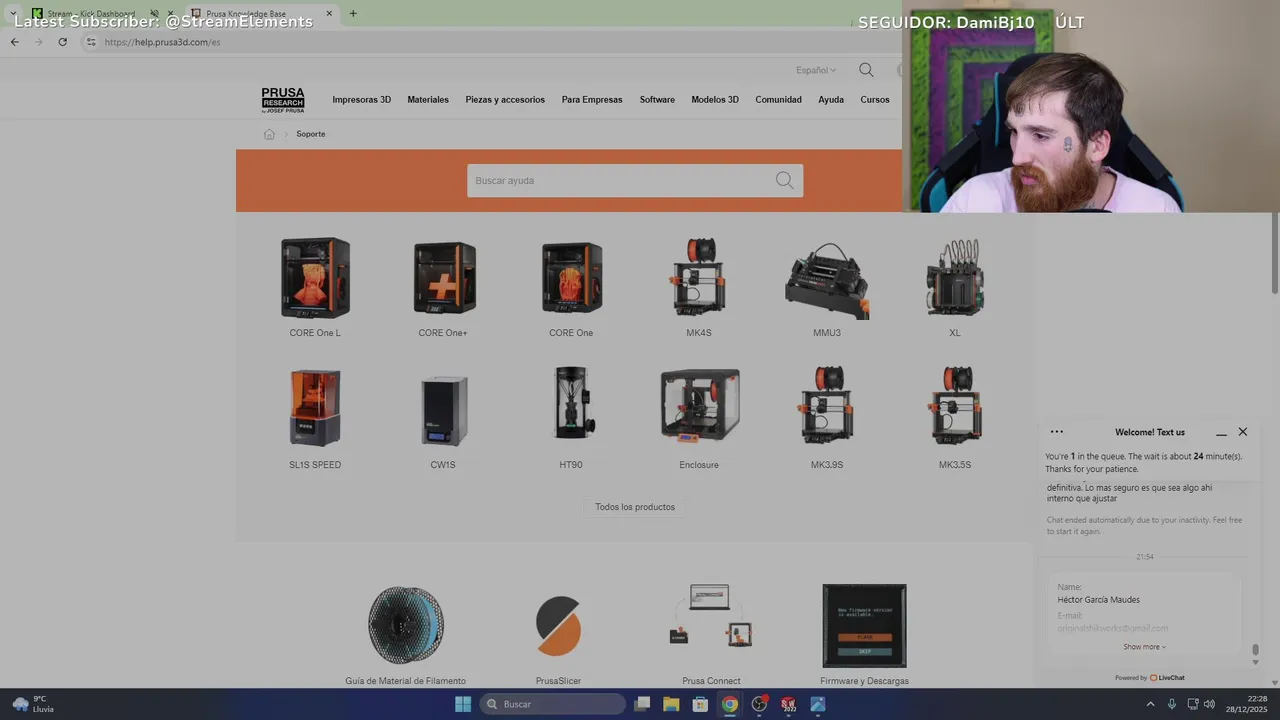Go to home via breadcrumb house icon
1280x720 pixels.
click(x=269, y=134)
